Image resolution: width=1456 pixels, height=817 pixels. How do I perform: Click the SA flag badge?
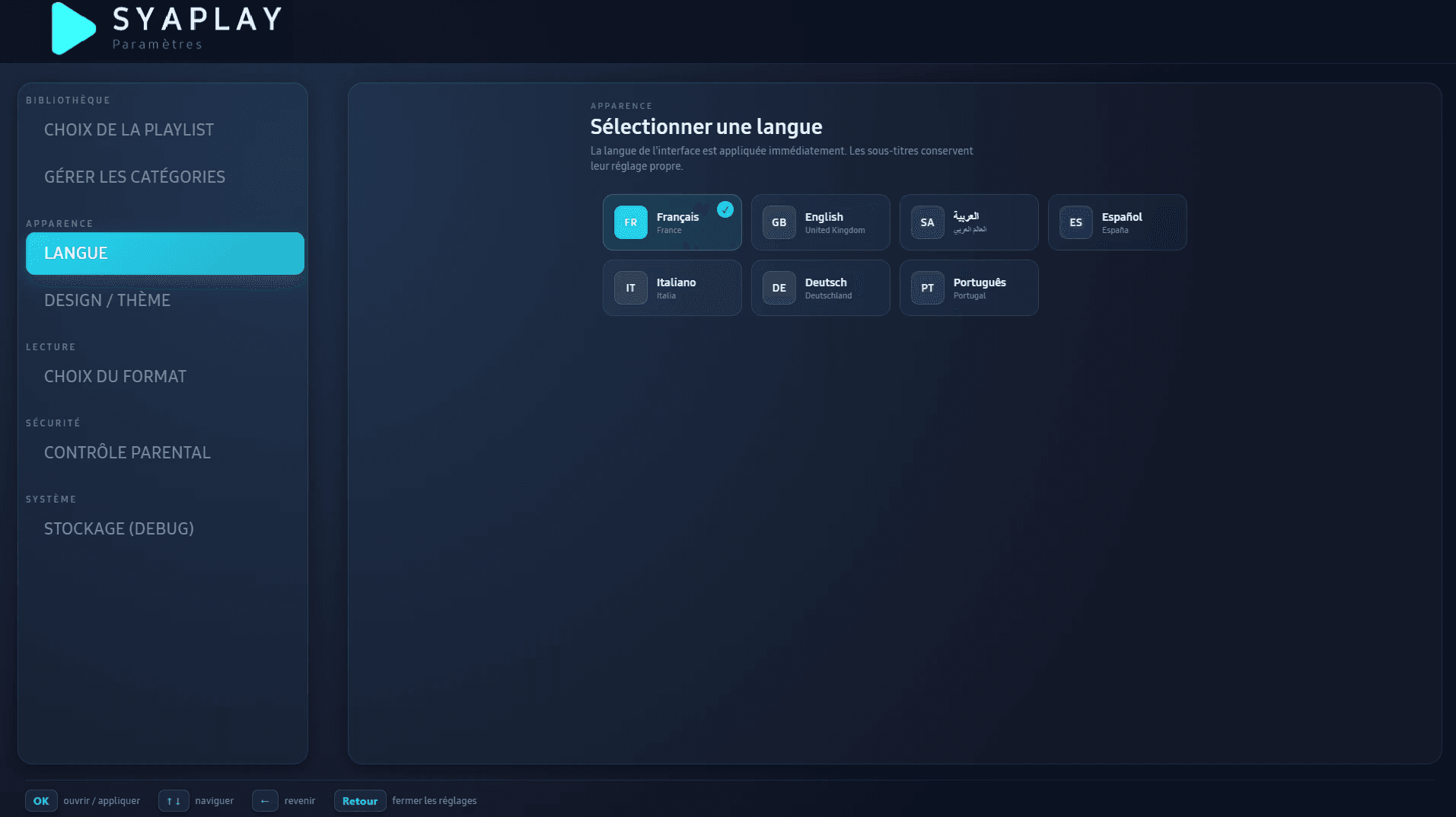(x=928, y=222)
